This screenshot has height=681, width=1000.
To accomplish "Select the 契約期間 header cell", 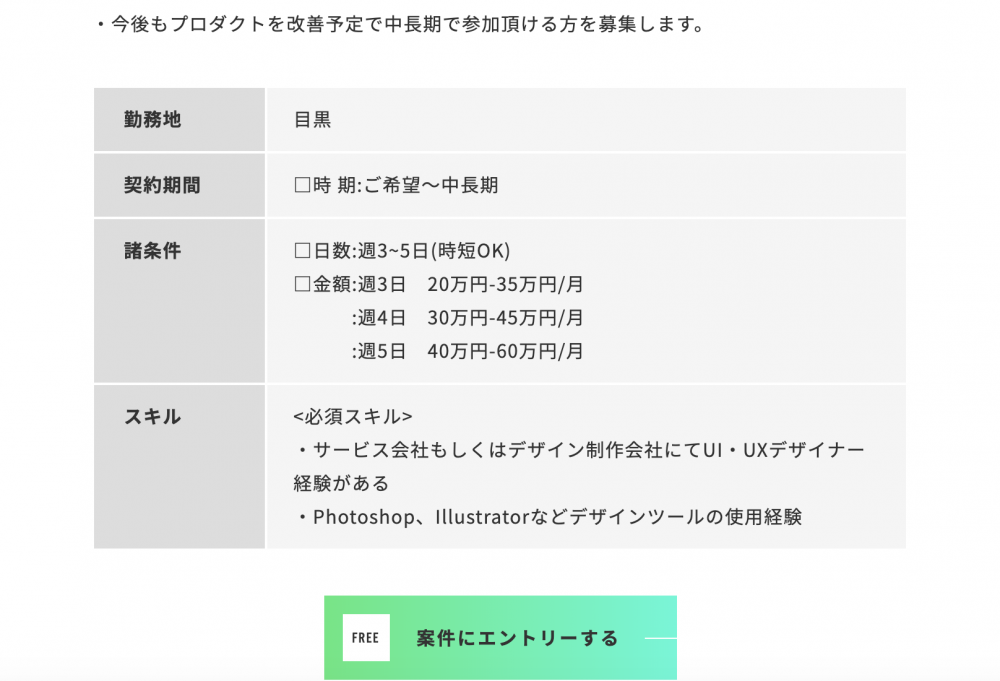I will (x=179, y=186).
